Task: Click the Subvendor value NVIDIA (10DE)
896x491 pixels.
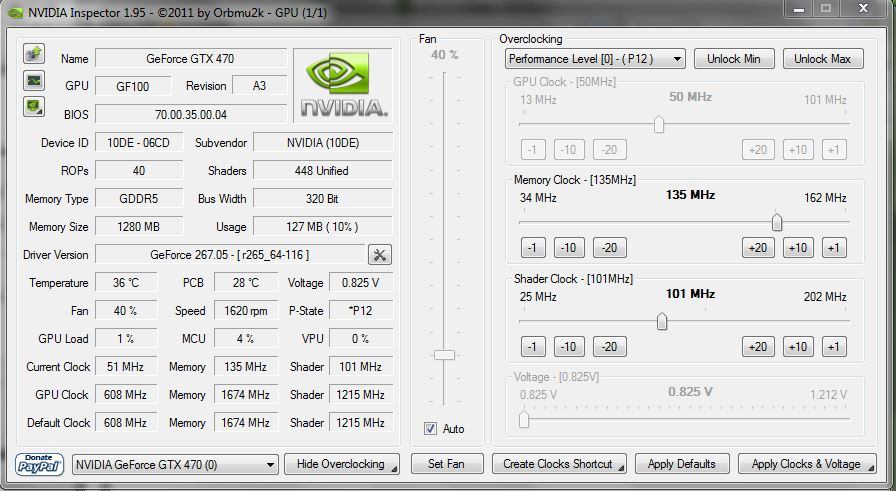Action: 322,143
